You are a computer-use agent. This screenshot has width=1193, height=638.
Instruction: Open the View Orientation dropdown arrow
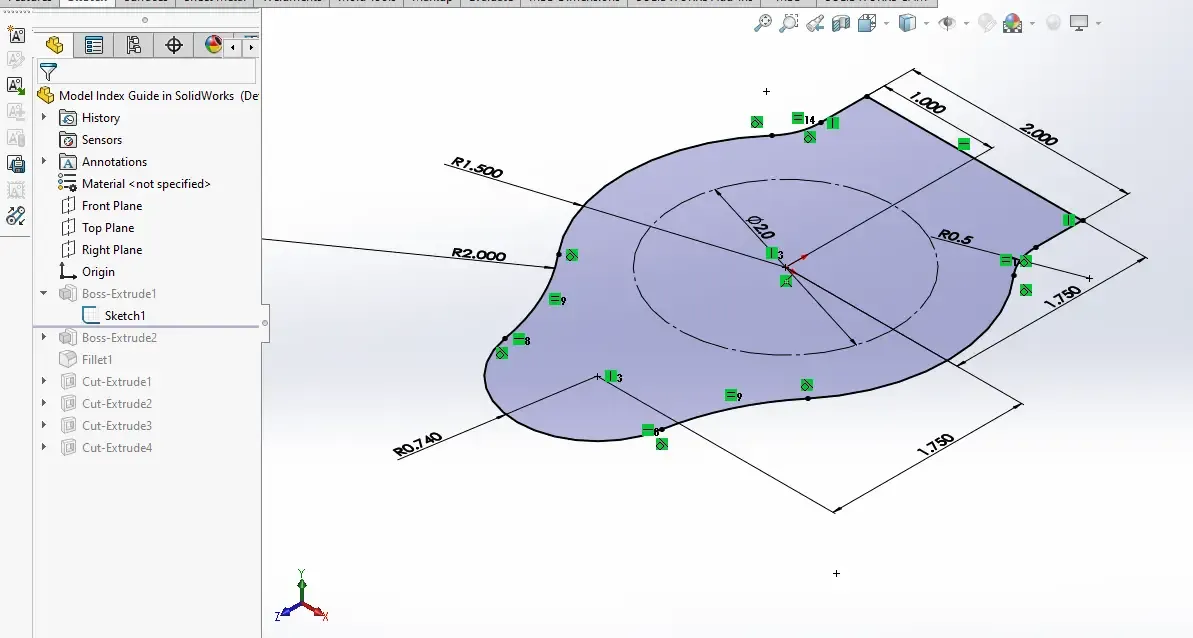886,24
